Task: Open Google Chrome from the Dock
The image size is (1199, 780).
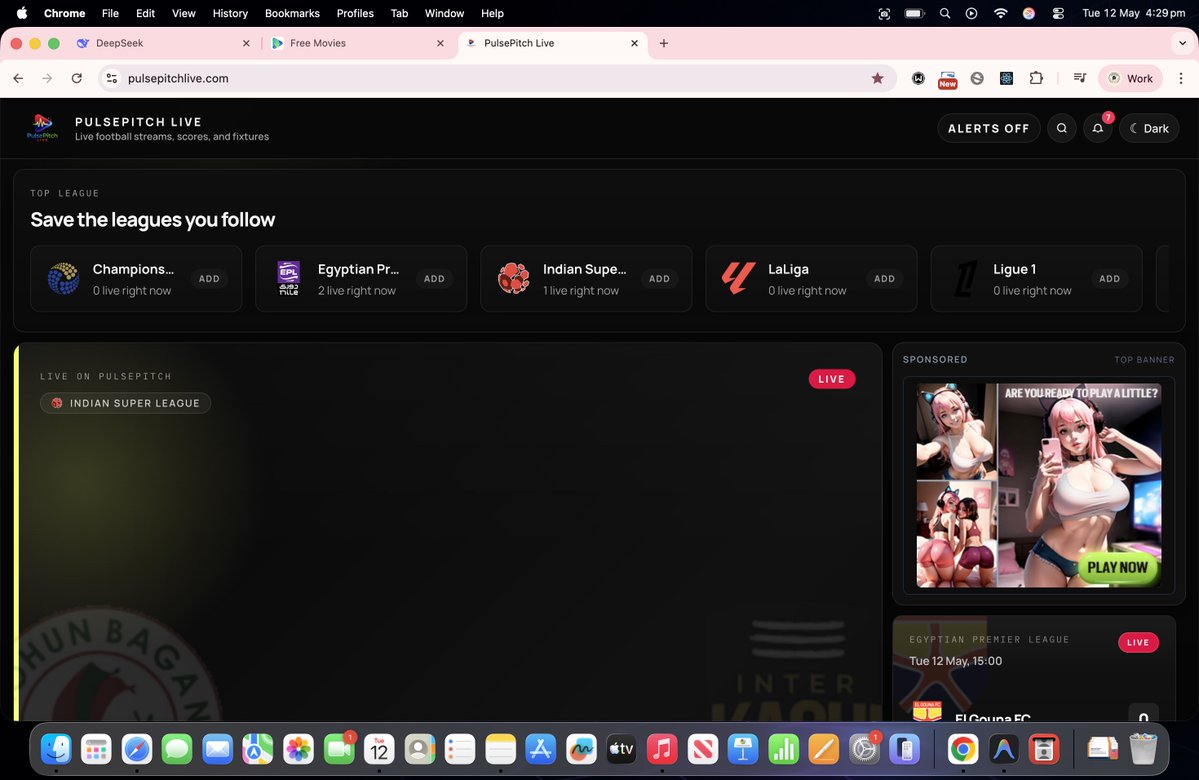Action: click(x=963, y=749)
